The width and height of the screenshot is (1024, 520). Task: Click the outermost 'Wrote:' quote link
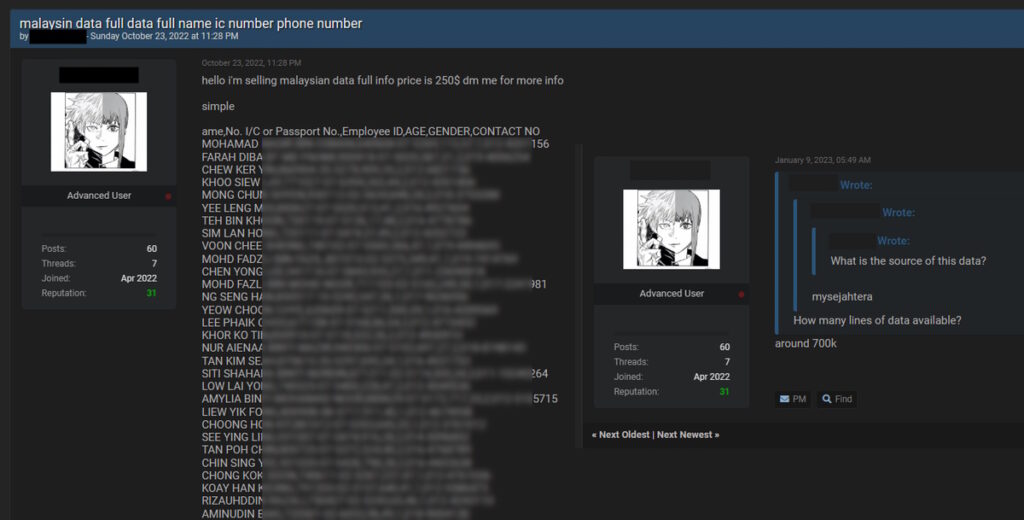(x=856, y=186)
